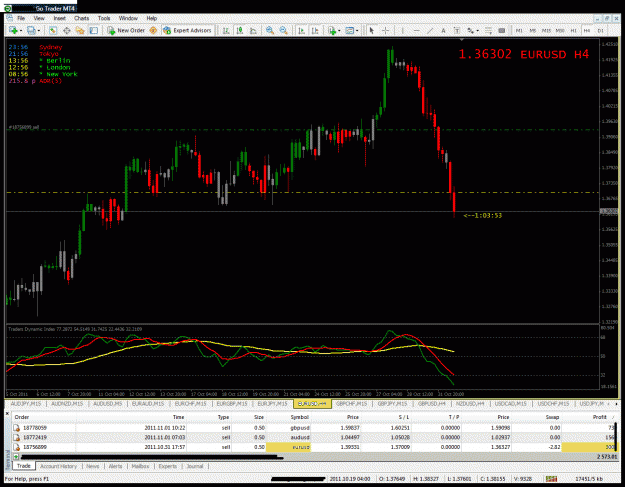625x487 pixels.
Task: Switch timeframe to D1
Action: (x=600, y=30)
